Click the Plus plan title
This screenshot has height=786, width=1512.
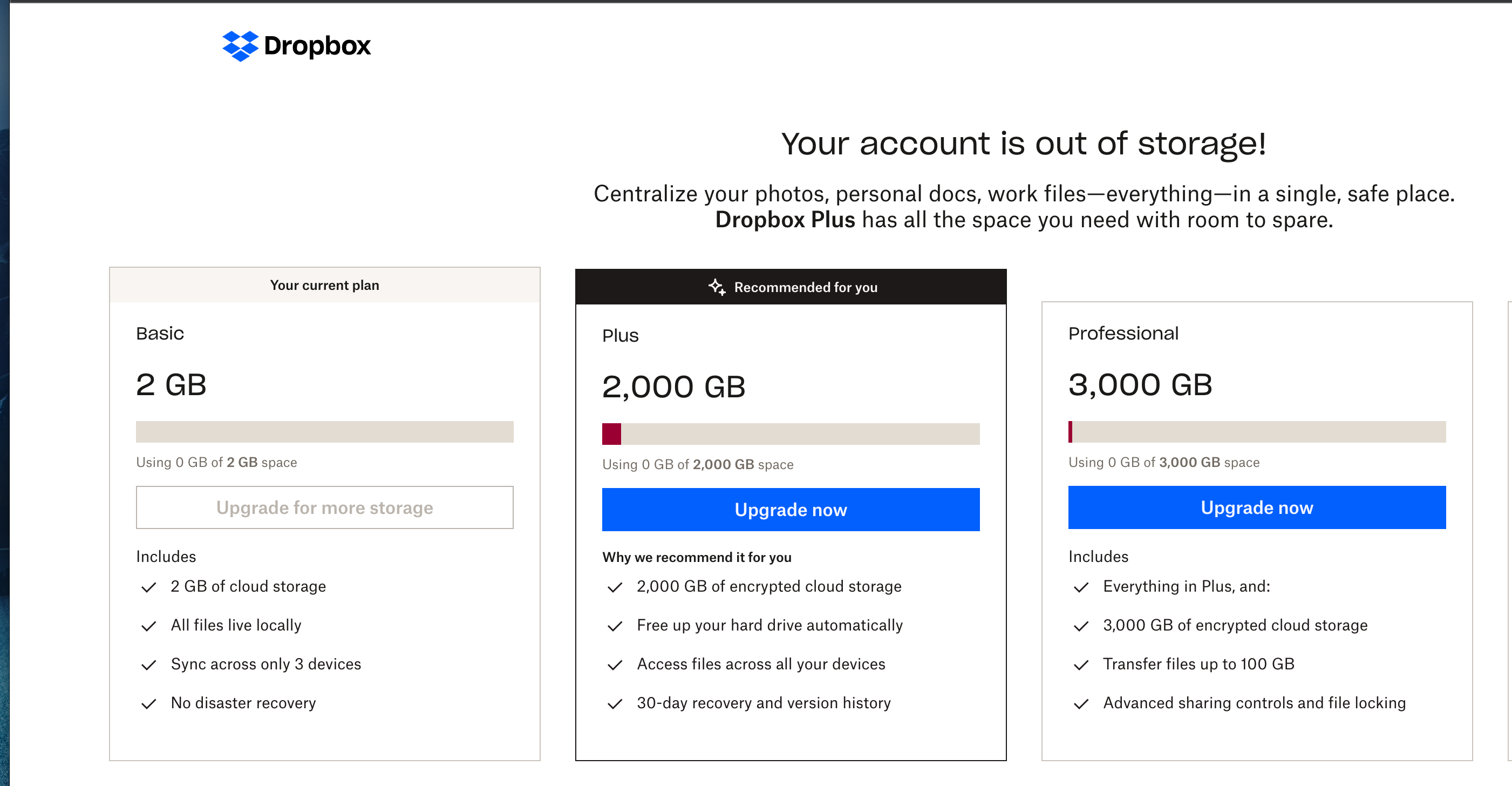click(621, 336)
